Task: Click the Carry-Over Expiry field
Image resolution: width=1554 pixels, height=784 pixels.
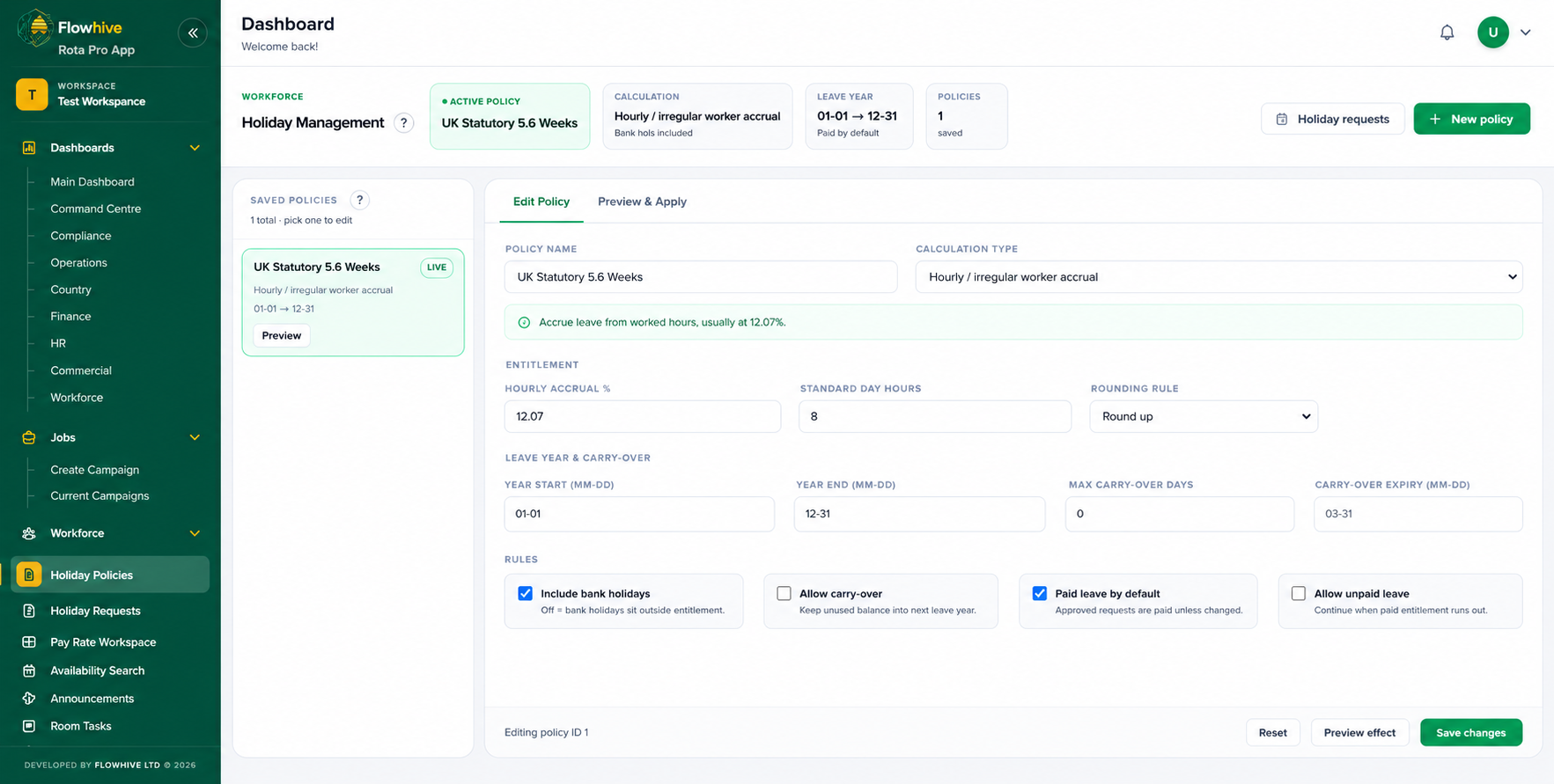Action: pyautogui.click(x=1418, y=514)
